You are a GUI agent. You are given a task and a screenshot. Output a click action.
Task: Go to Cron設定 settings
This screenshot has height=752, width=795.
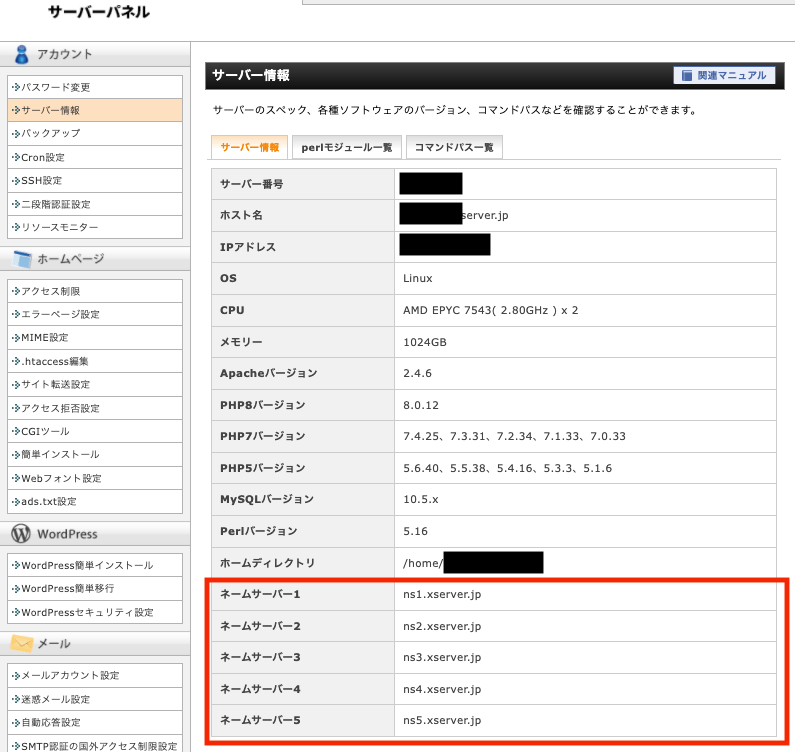42,157
